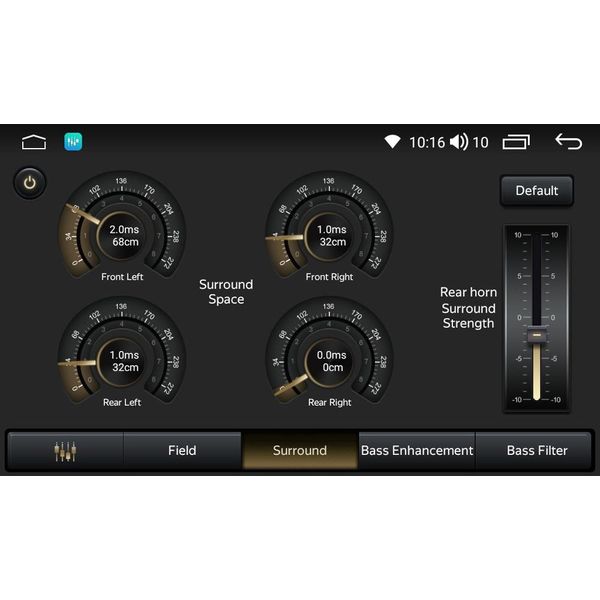
Task: Tap the home icon in status bar
Action: (34, 142)
